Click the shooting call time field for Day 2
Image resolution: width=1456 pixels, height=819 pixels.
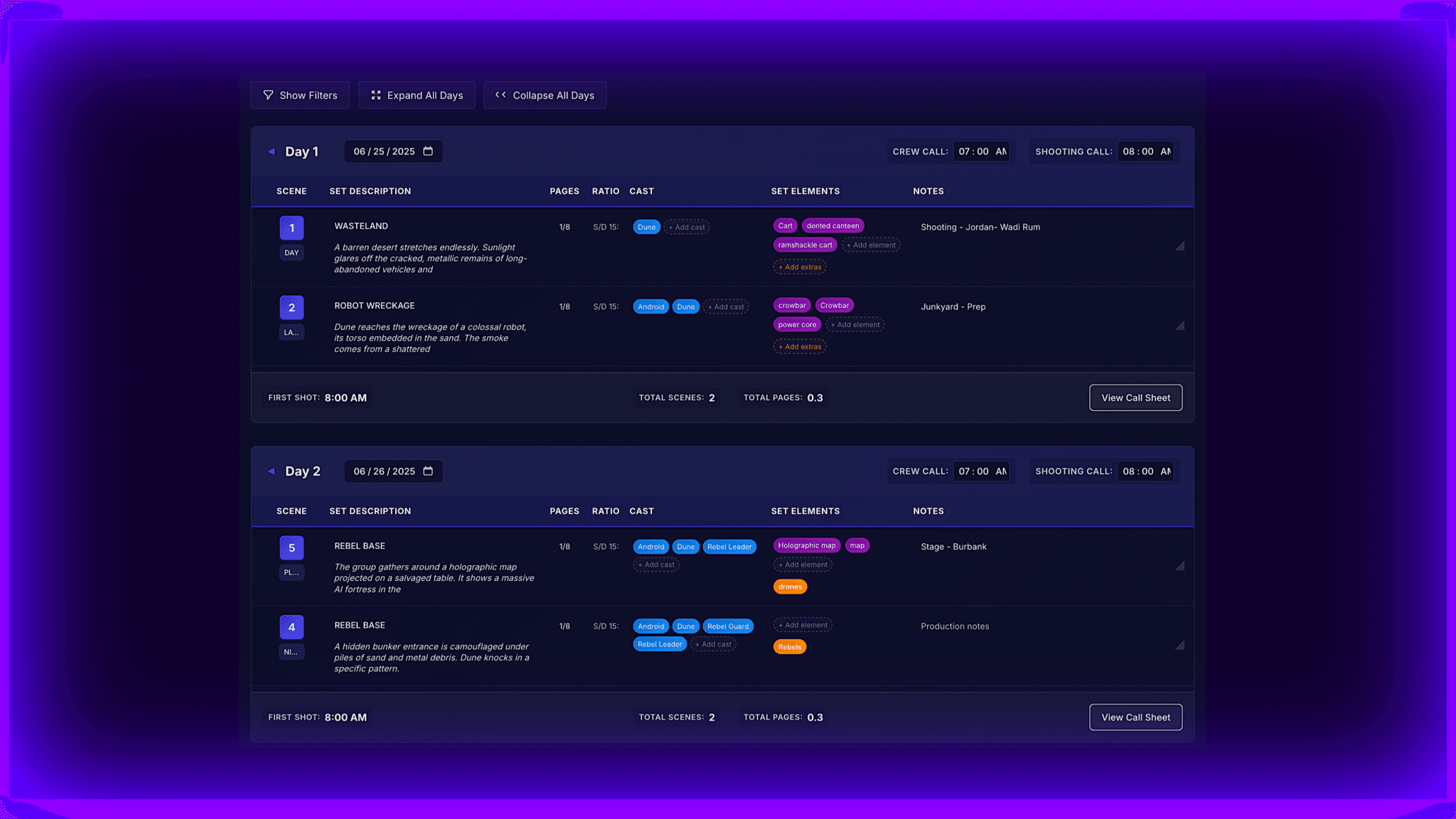[1146, 471]
